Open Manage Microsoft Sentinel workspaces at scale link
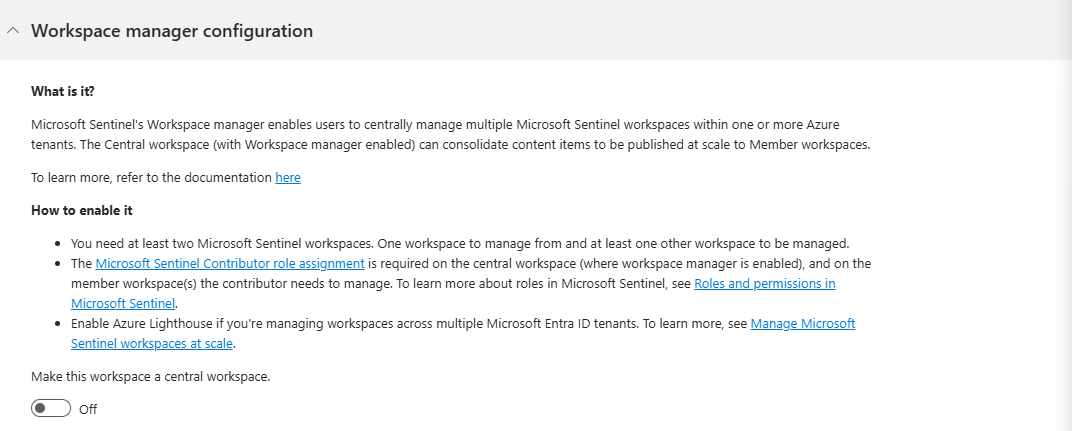The image size is (1072, 431). point(802,324)
